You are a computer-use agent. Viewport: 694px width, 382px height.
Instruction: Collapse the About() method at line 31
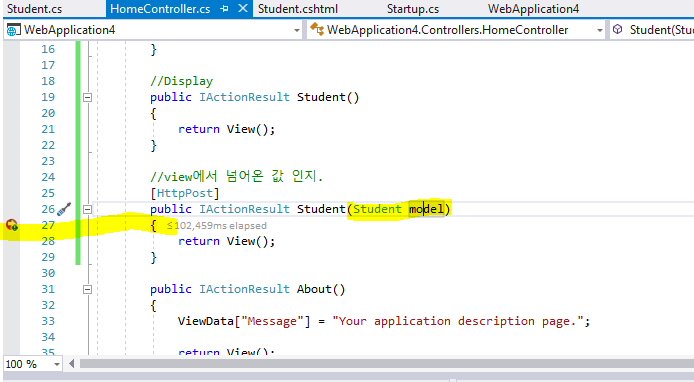[x=88, y=289]
